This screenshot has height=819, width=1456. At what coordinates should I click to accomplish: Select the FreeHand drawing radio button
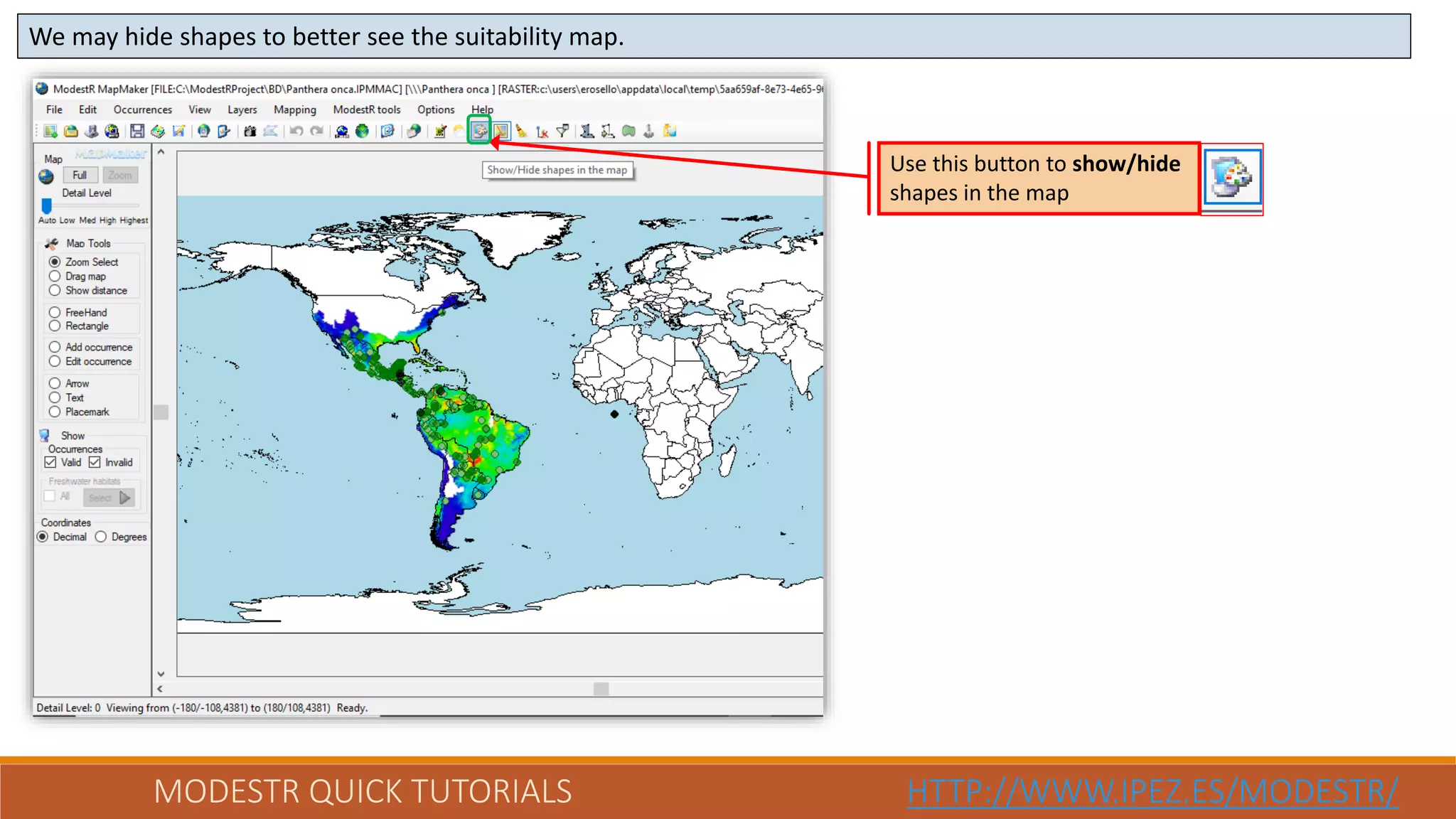pos(55,312)
